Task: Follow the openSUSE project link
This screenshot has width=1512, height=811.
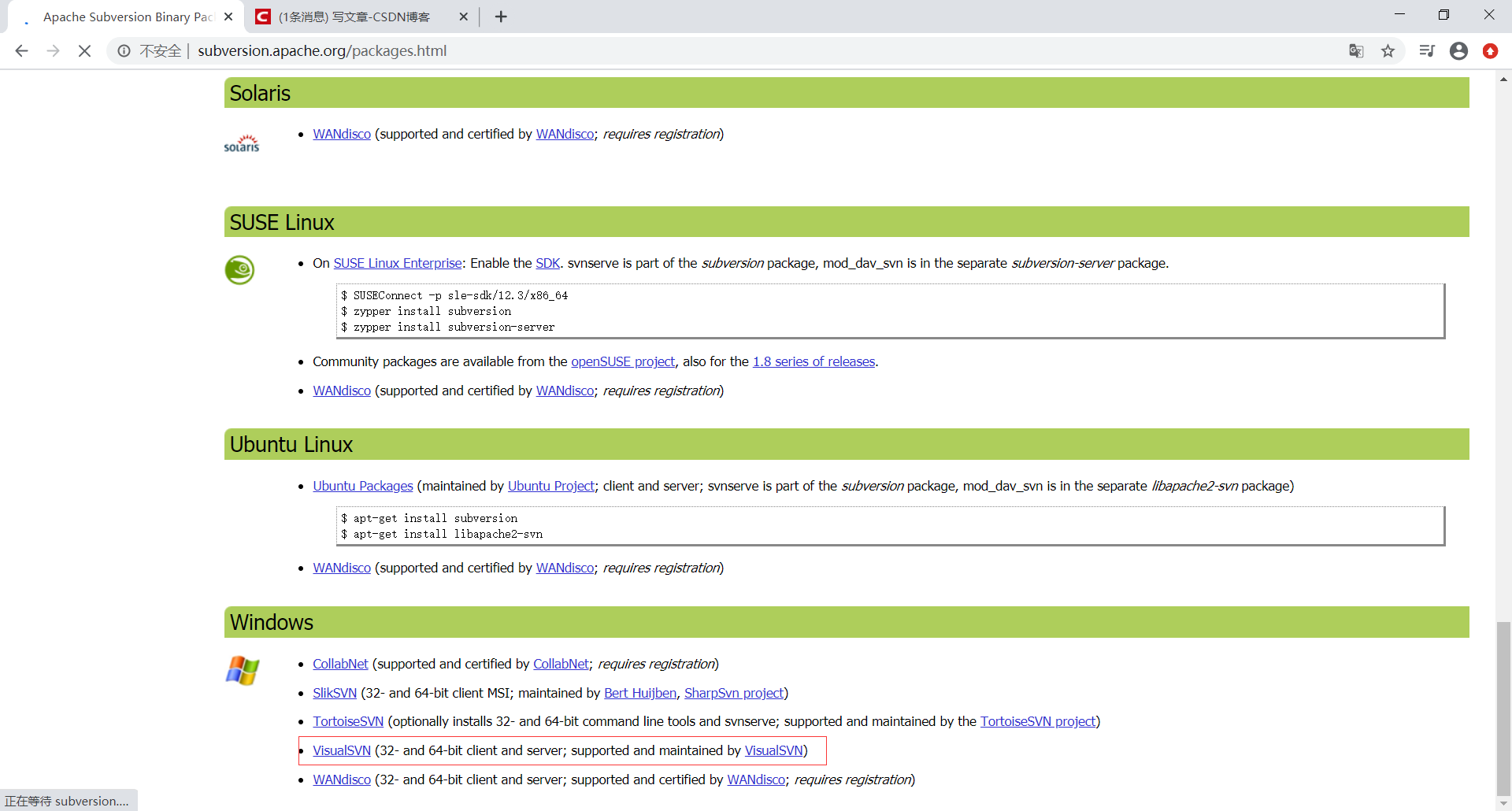Action: [622, 361]
